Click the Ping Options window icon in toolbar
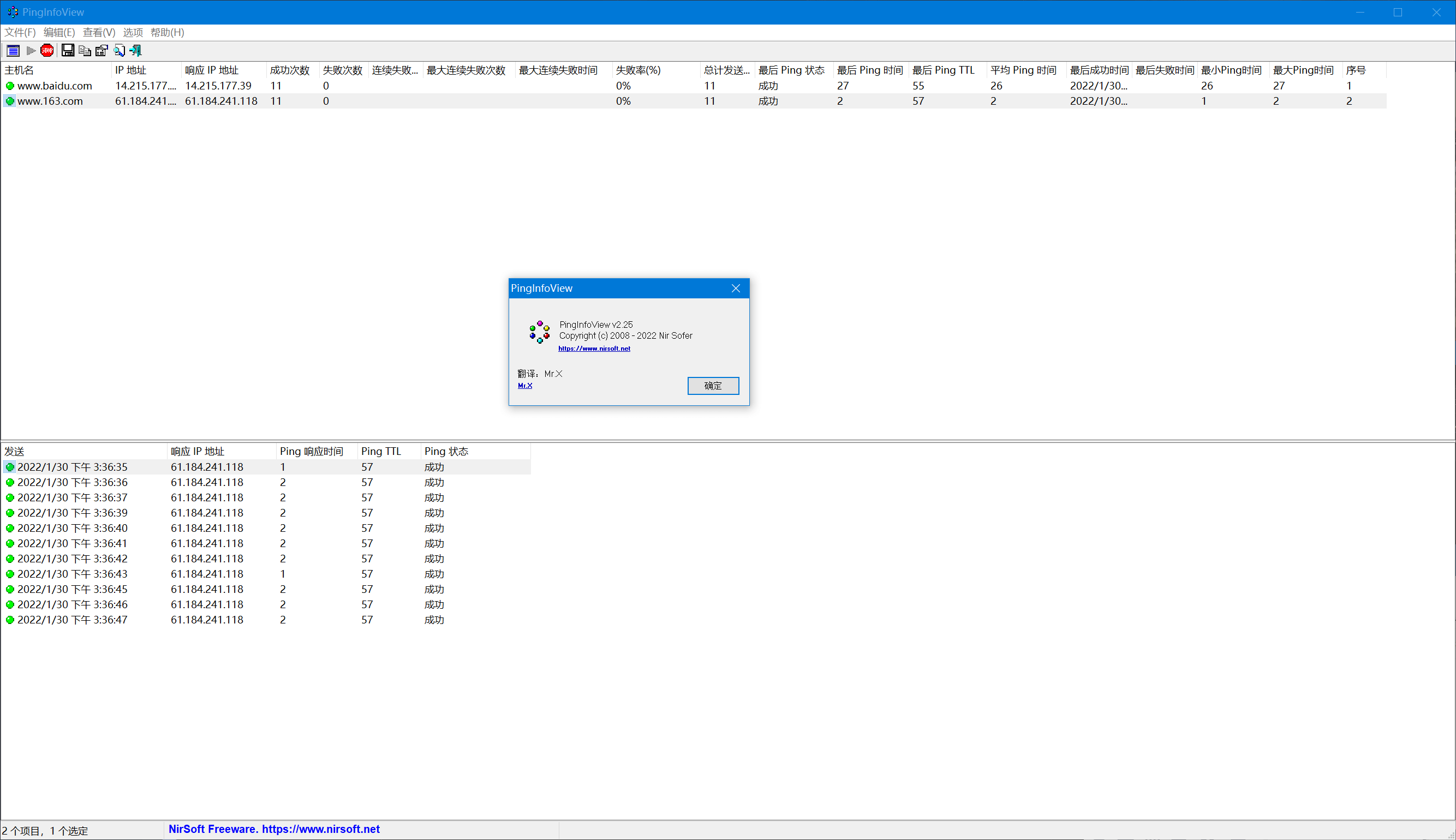 [x=13, y=51]
